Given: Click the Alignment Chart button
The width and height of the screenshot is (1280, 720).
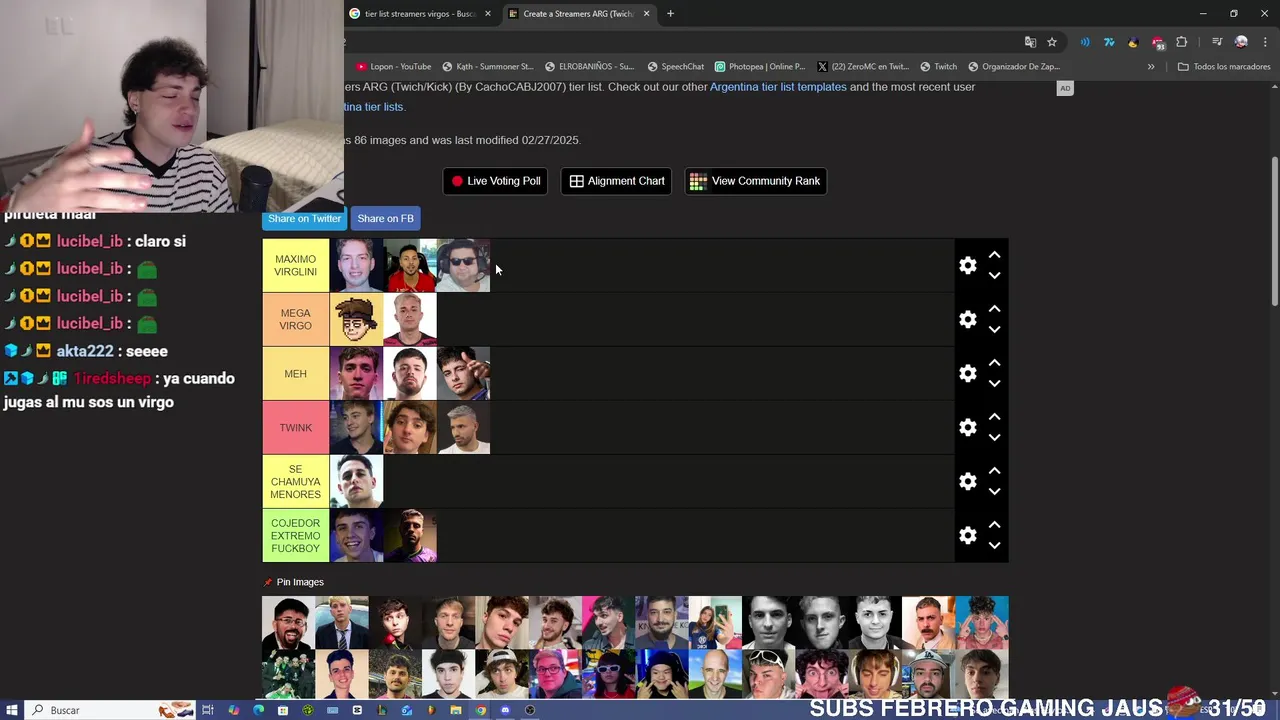Looking at the screenshot, I should [x=617, y=181].
